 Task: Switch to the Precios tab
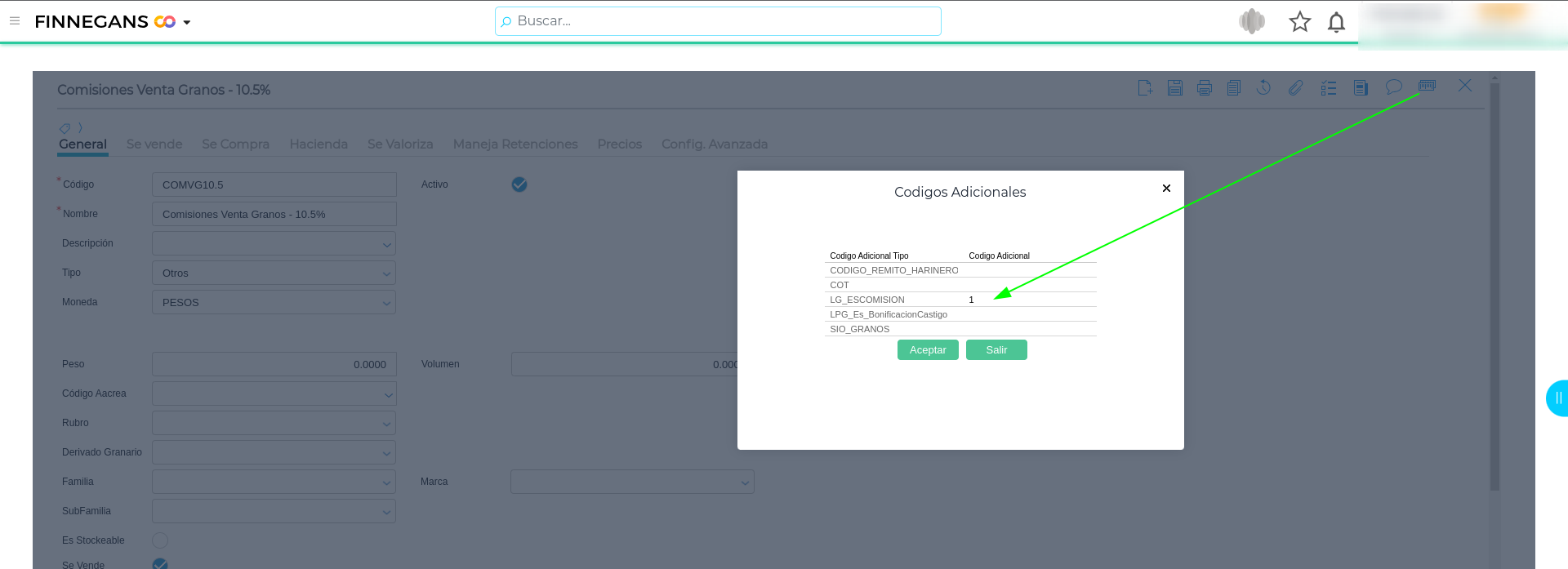tap(619, 144)
